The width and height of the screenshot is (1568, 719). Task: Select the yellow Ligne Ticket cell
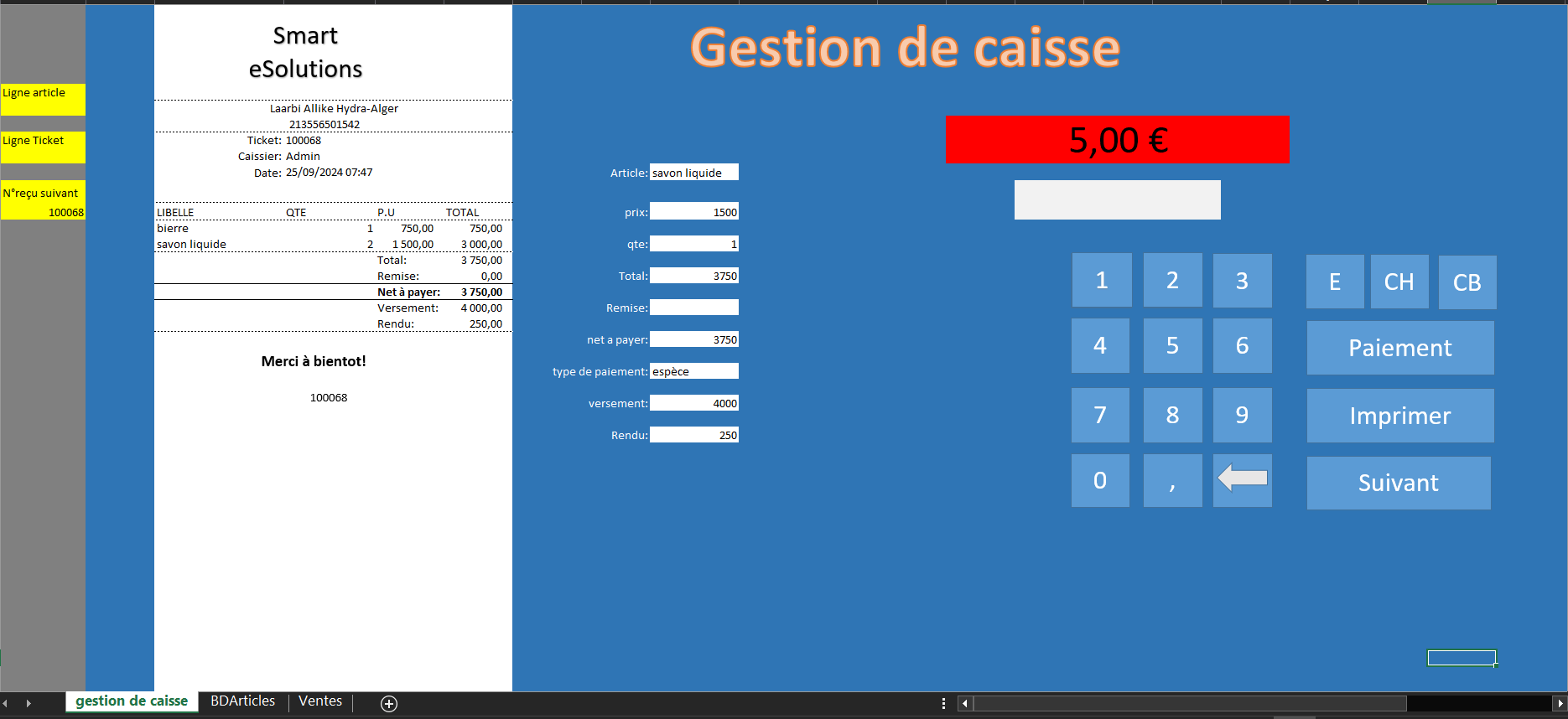pyautogui.click(x=43, y=147)
